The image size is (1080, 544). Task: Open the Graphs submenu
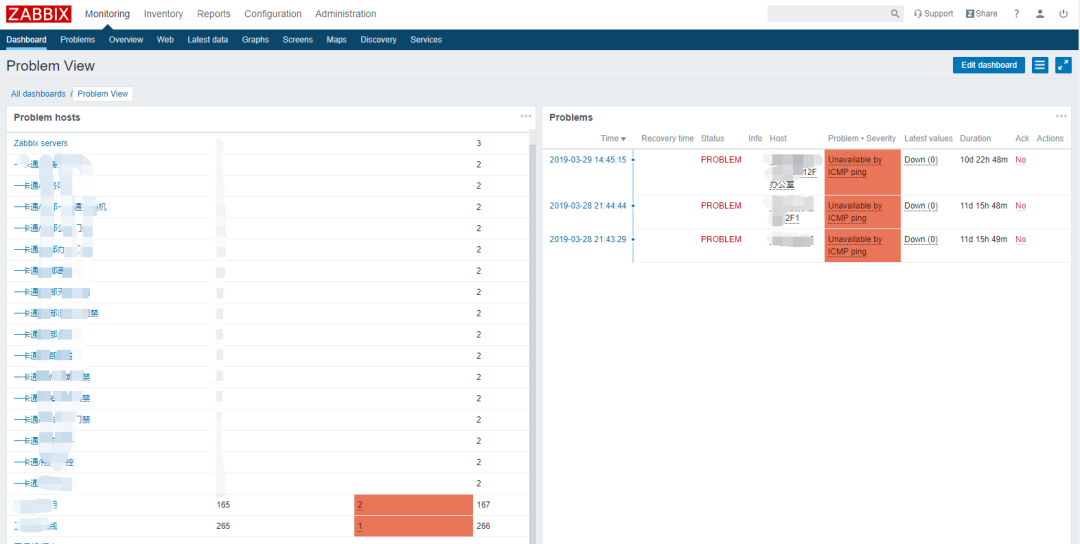256,40
